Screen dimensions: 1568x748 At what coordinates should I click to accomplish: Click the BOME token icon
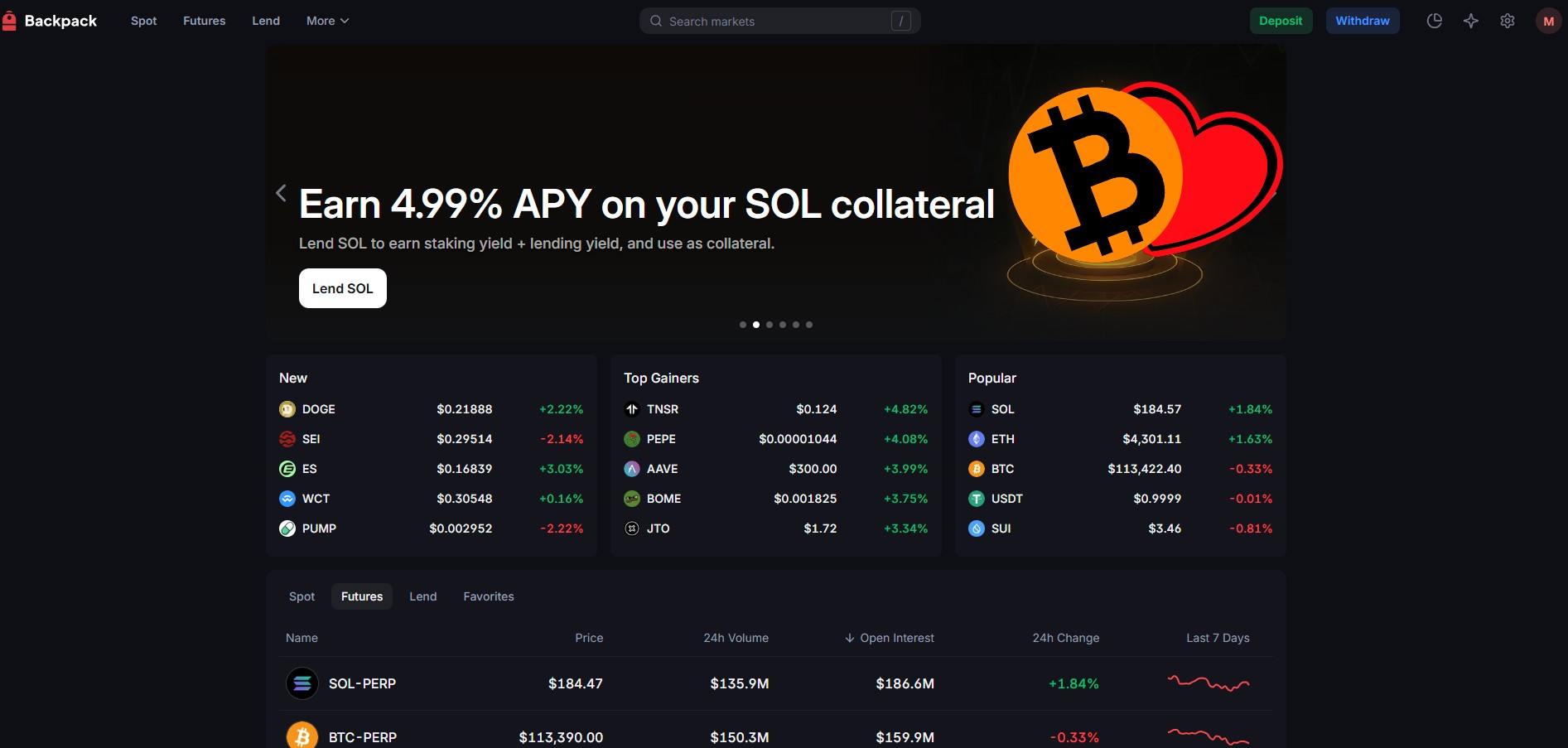coord(632,499)
